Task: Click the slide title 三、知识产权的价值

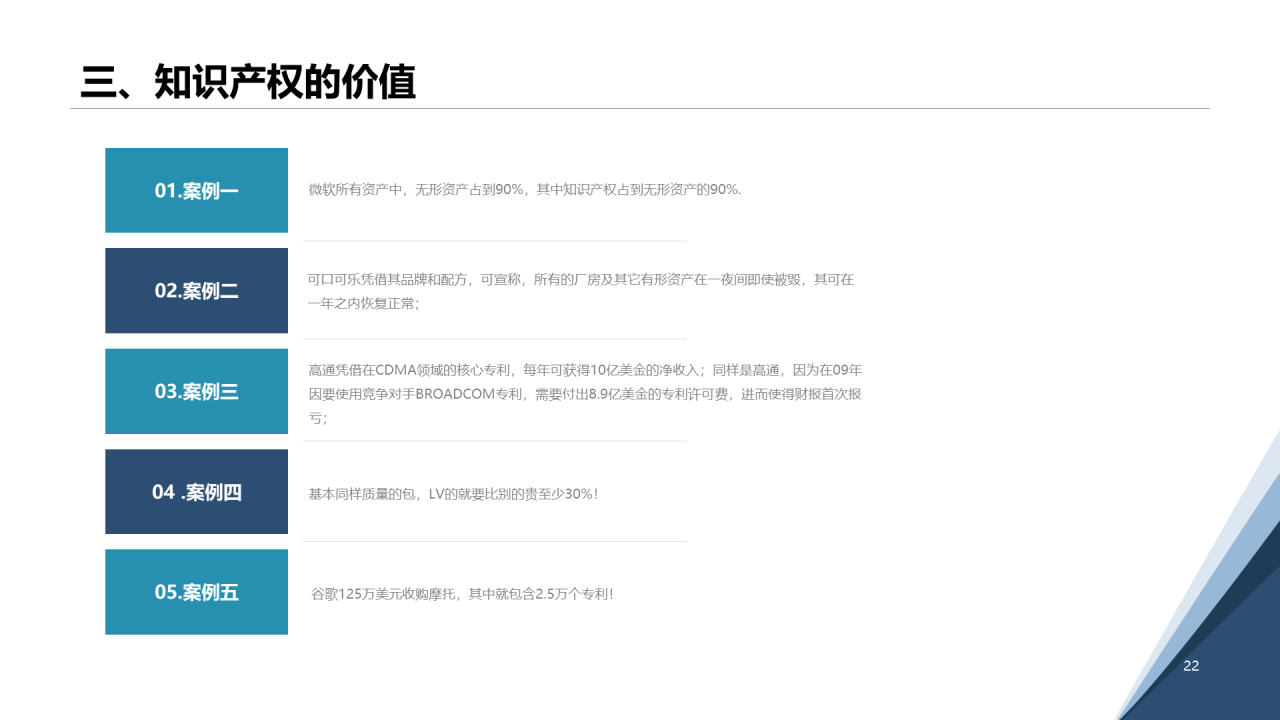Action: (252, 82)
